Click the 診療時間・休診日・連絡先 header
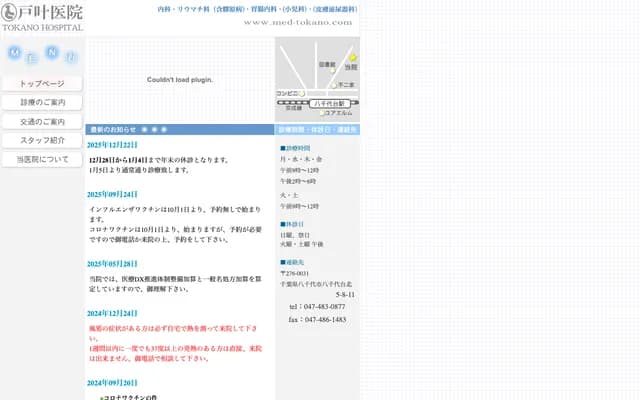The image size is (640, 400). point(317,130)
